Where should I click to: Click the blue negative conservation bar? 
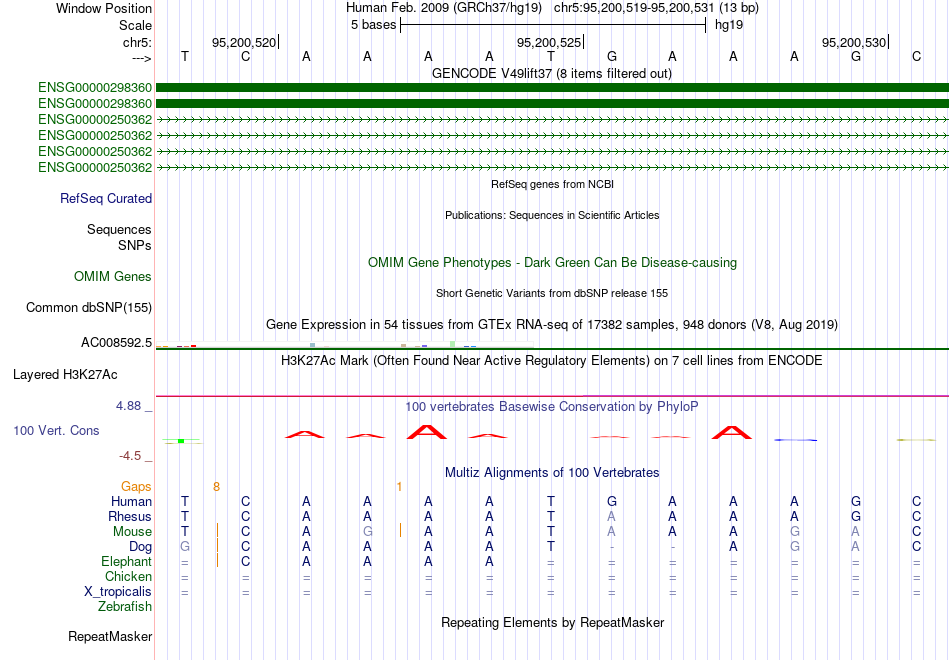point(796,440)
